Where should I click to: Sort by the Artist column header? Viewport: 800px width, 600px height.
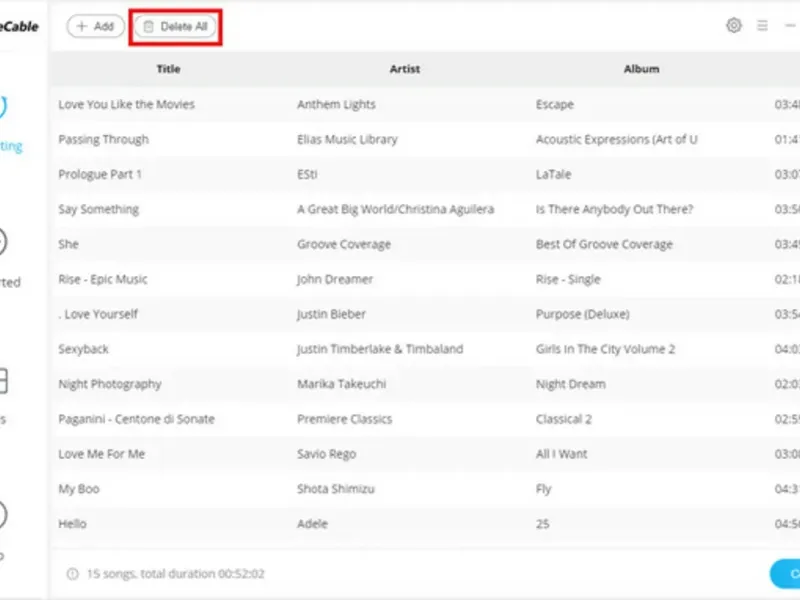tap(405, 69)
